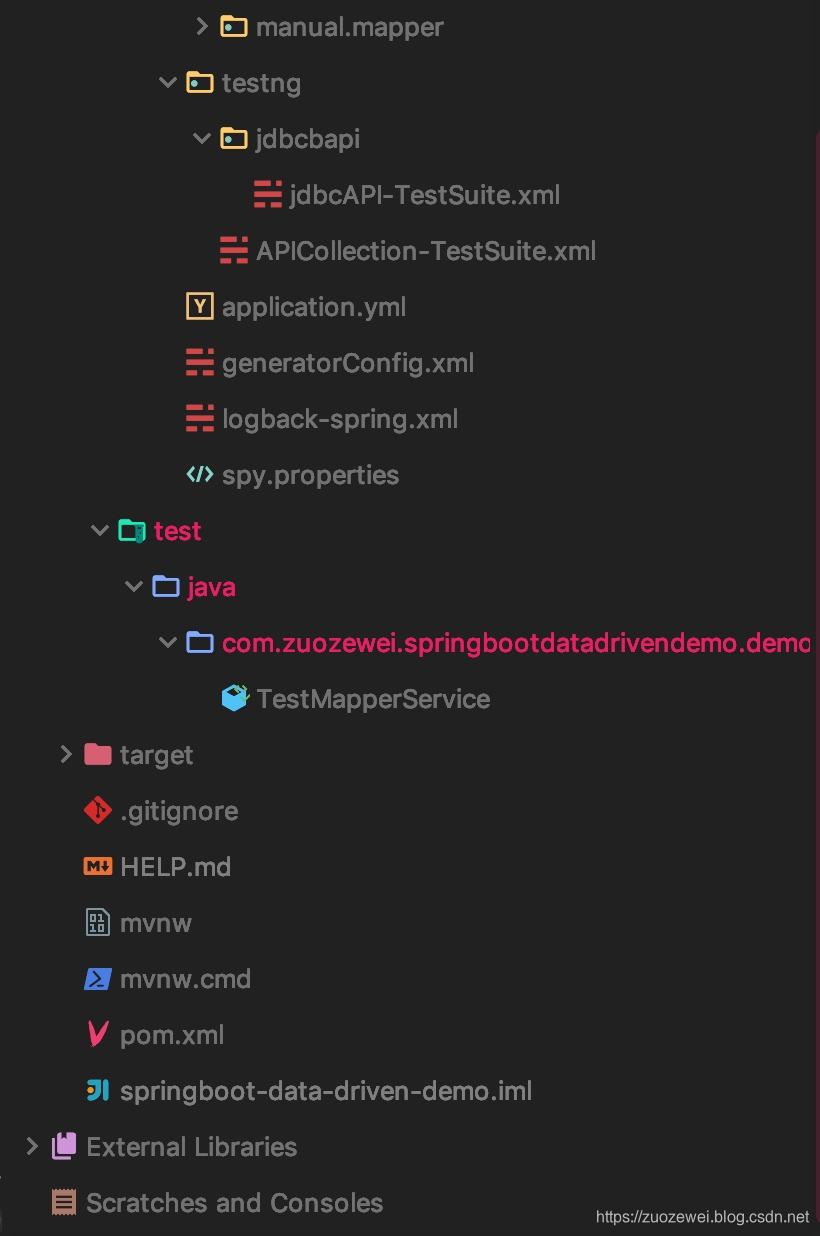Screen dimensions: 820x1236
Task: Click the pom.xml Maven icon
Action: click(97, 1035)
